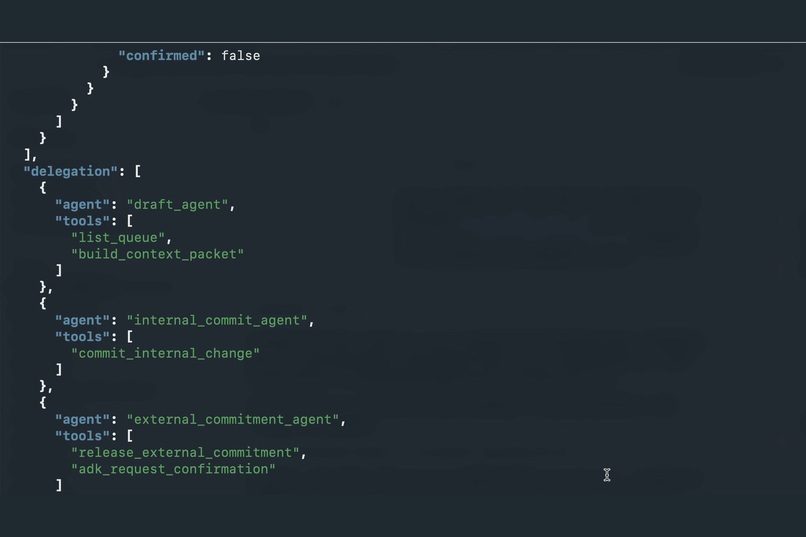Click the "list_queue" tool entry
Viewport: 806px width, 537px height.
point(118,237)
